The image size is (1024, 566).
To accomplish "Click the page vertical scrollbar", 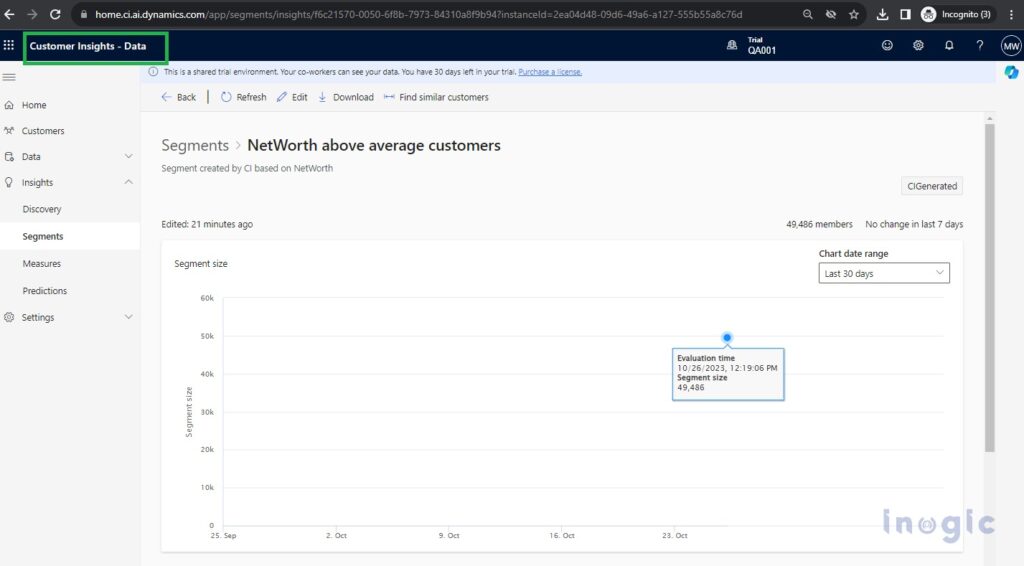I will 989,287.
